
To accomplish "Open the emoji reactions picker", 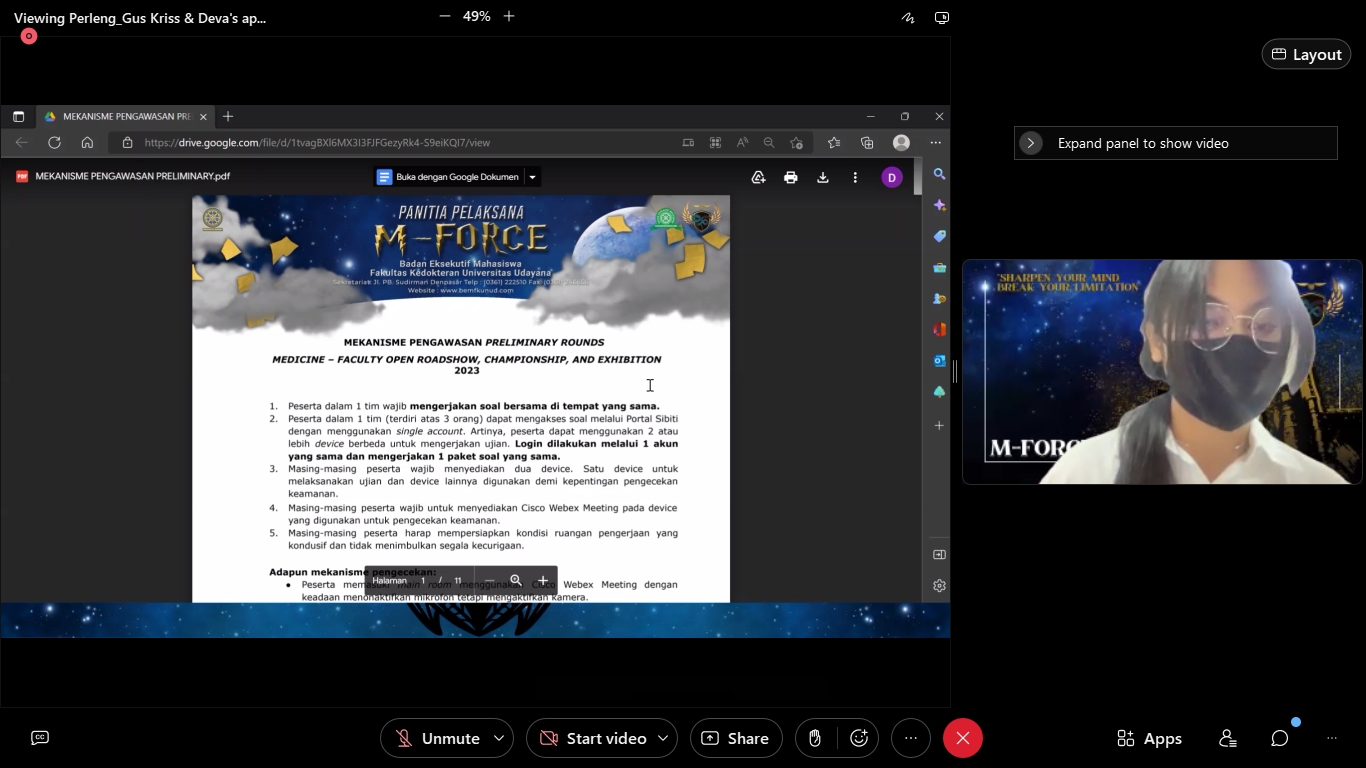I will coord(859,738).
